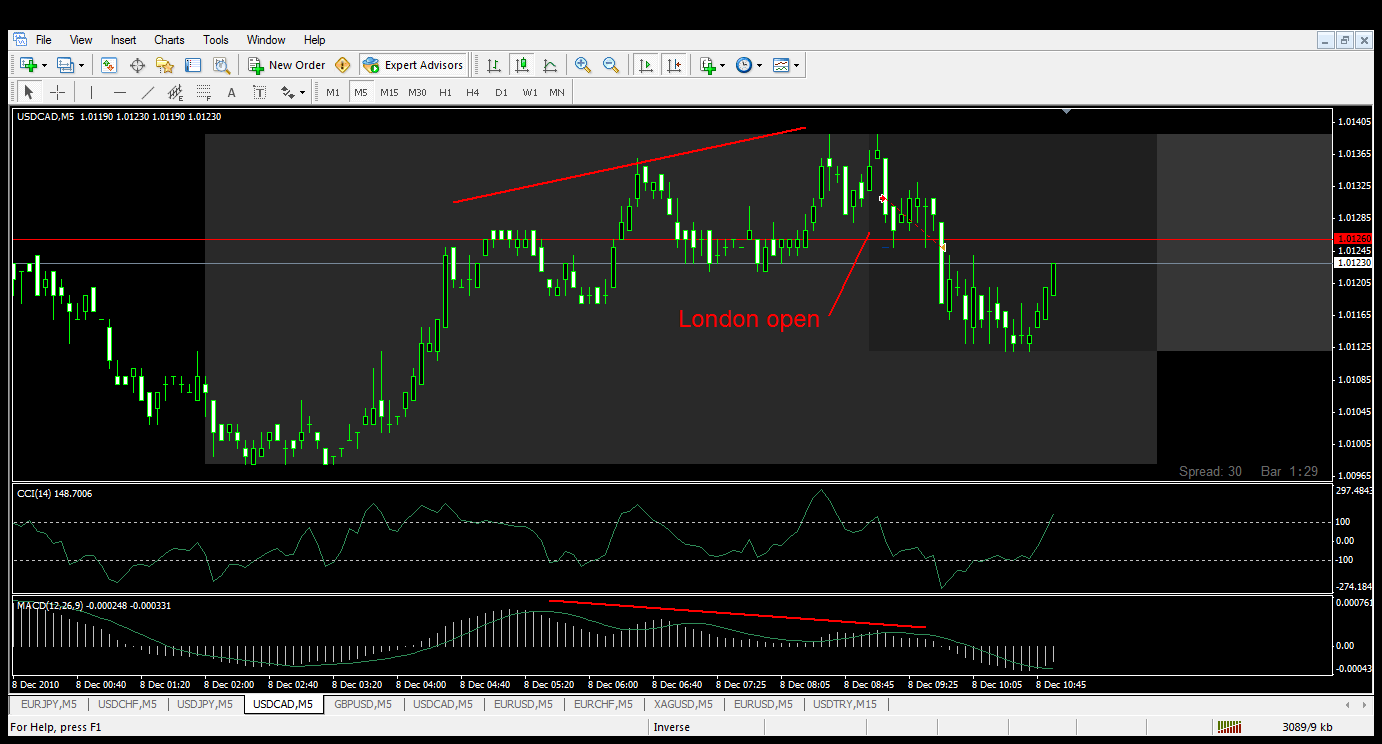This screenshot has width=1382, height=744.
Task: Open the File menu
Action: pos(44,40)
